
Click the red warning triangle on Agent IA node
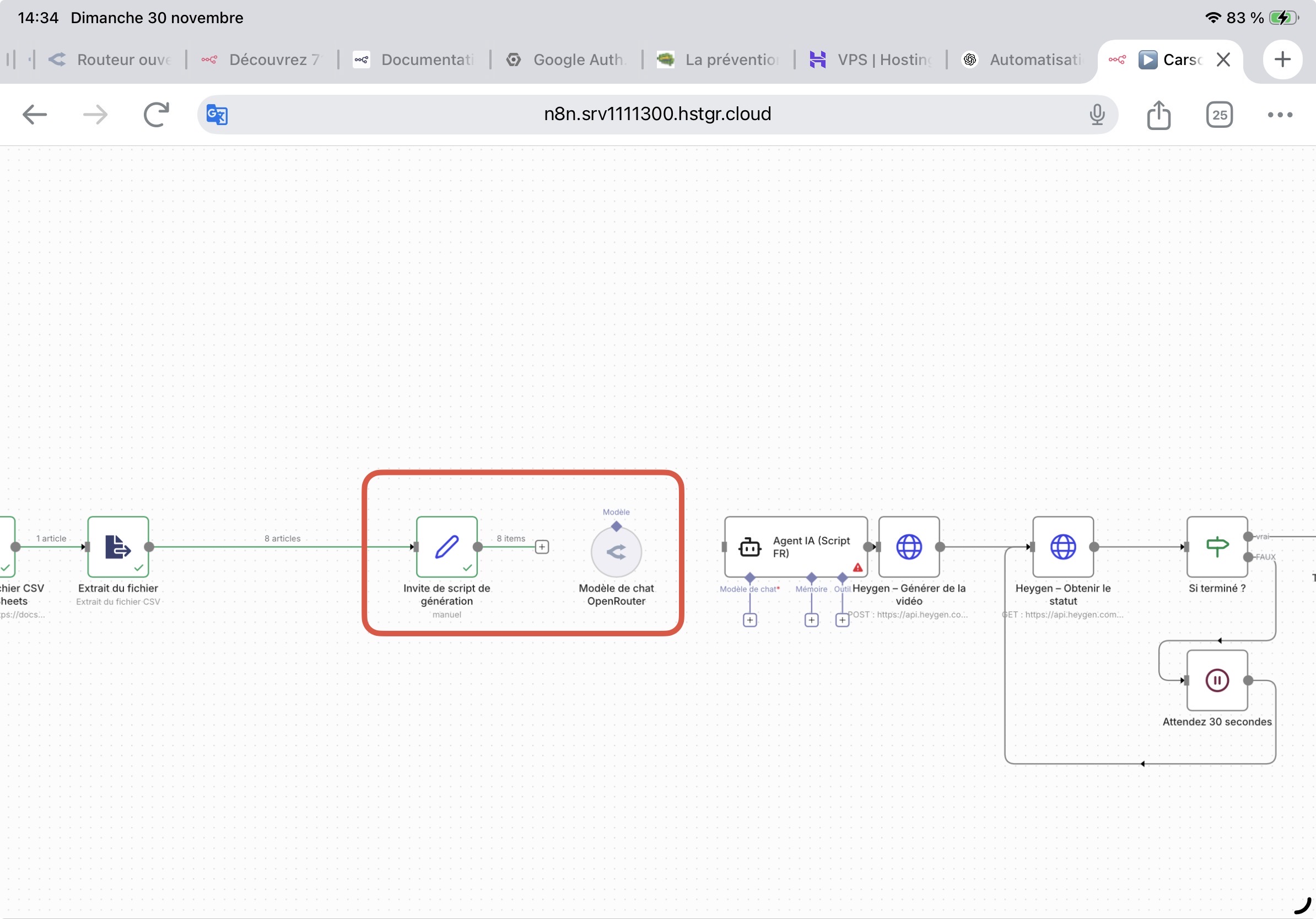click(857, 567)
